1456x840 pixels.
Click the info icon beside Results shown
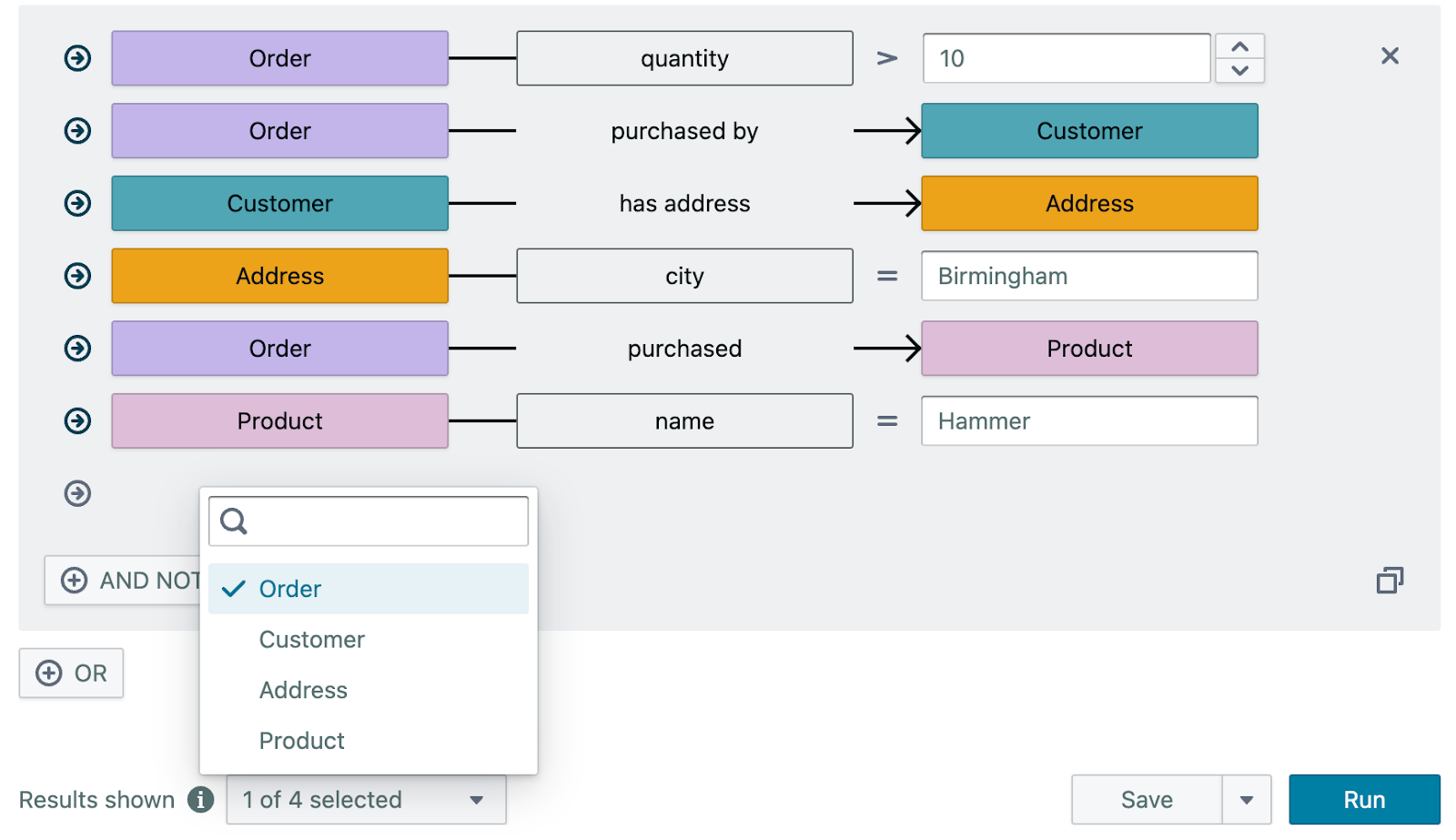(x=200, y=800)
